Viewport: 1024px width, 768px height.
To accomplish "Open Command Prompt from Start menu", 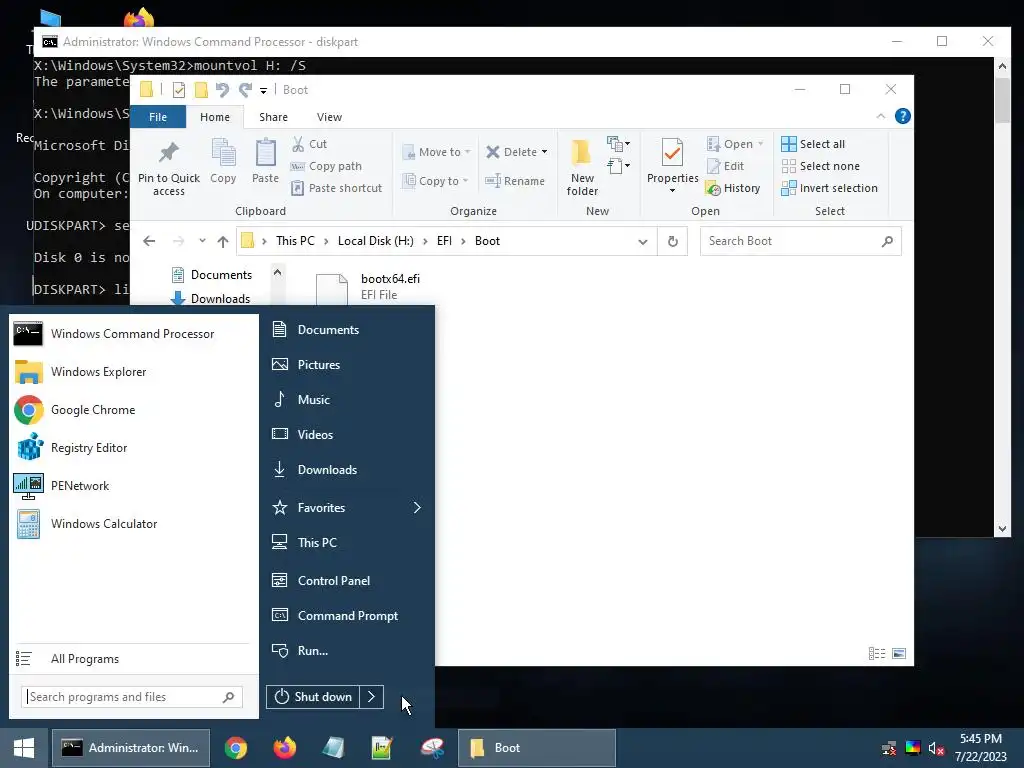I will (348, 616).
